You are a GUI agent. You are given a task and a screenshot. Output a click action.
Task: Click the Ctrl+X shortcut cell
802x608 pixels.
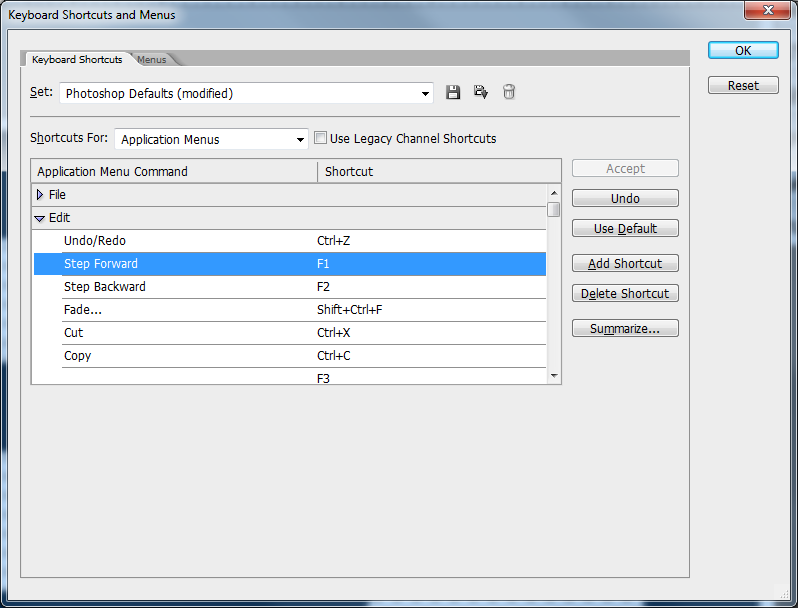333,333
